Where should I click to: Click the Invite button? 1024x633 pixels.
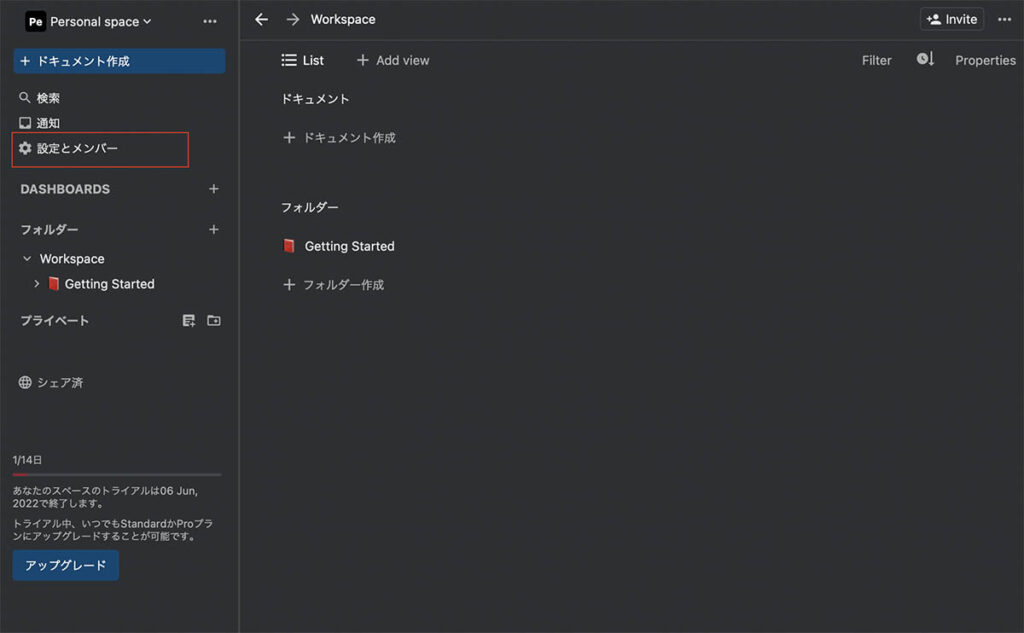pos(951,20)
